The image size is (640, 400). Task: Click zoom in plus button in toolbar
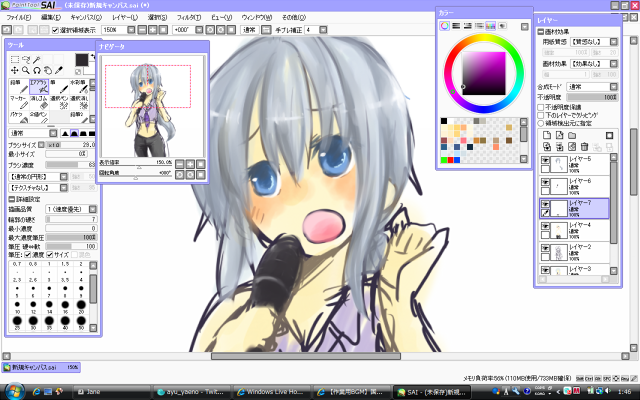click(152, 30)
